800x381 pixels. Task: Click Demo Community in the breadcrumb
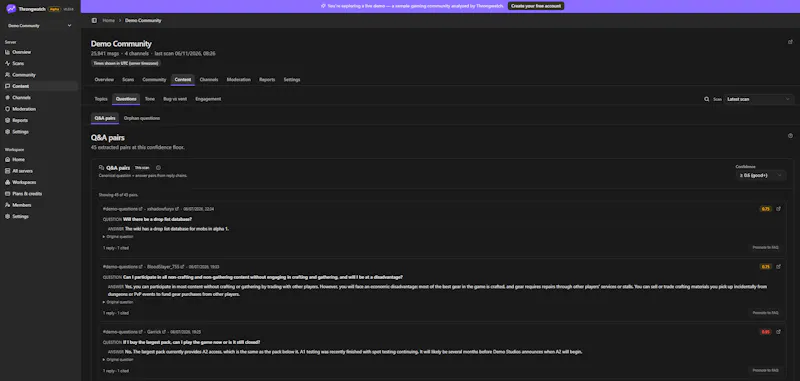(x=143, y=20)
